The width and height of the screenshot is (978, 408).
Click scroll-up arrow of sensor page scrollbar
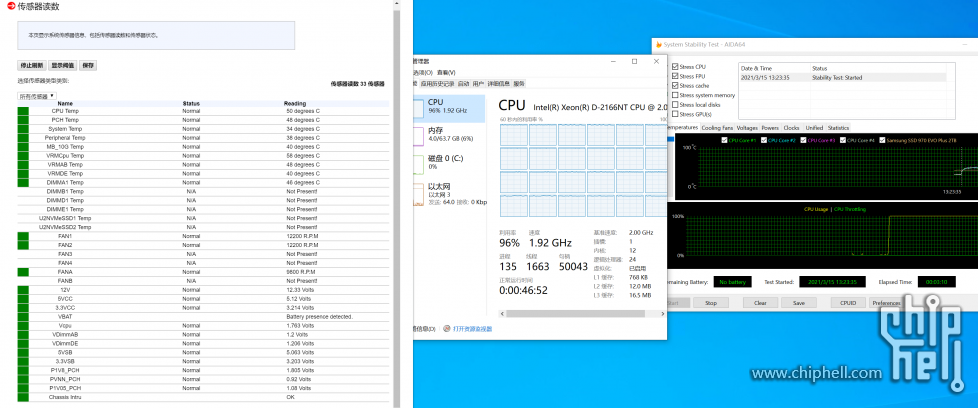click(396, 3)
